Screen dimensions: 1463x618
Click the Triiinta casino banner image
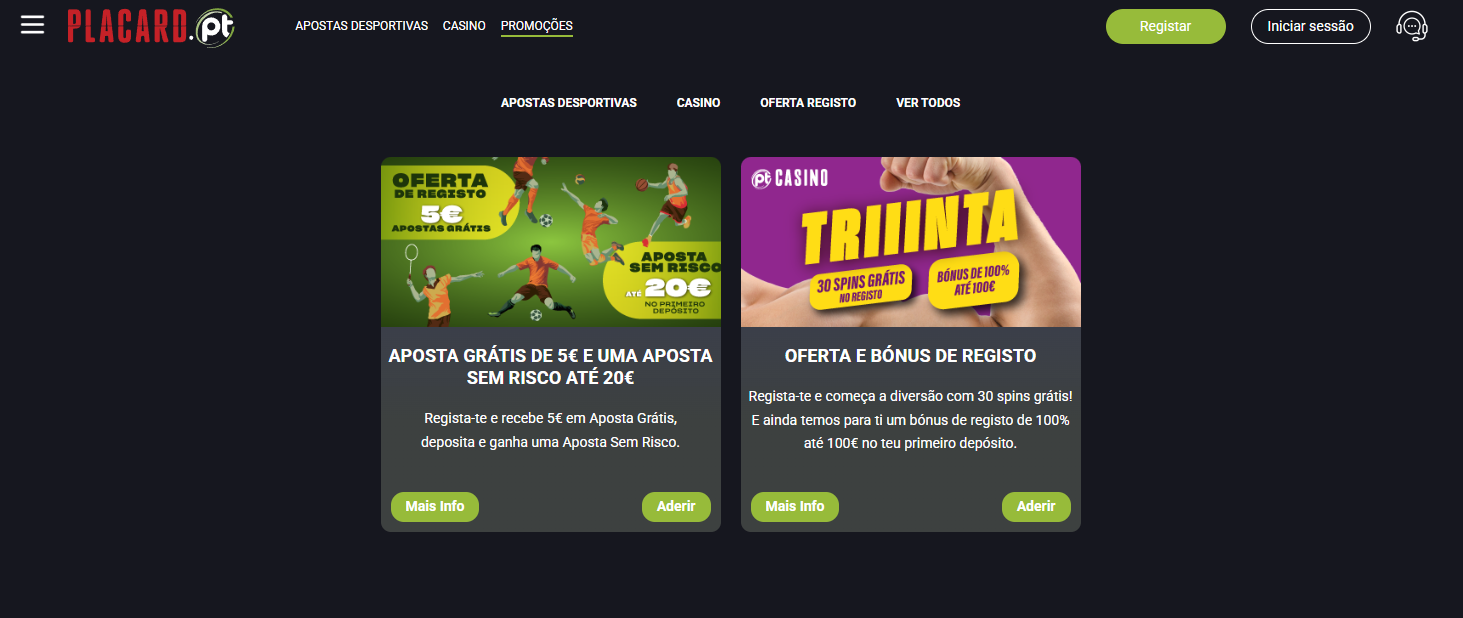pyautogui.click(x=911, y=242)
